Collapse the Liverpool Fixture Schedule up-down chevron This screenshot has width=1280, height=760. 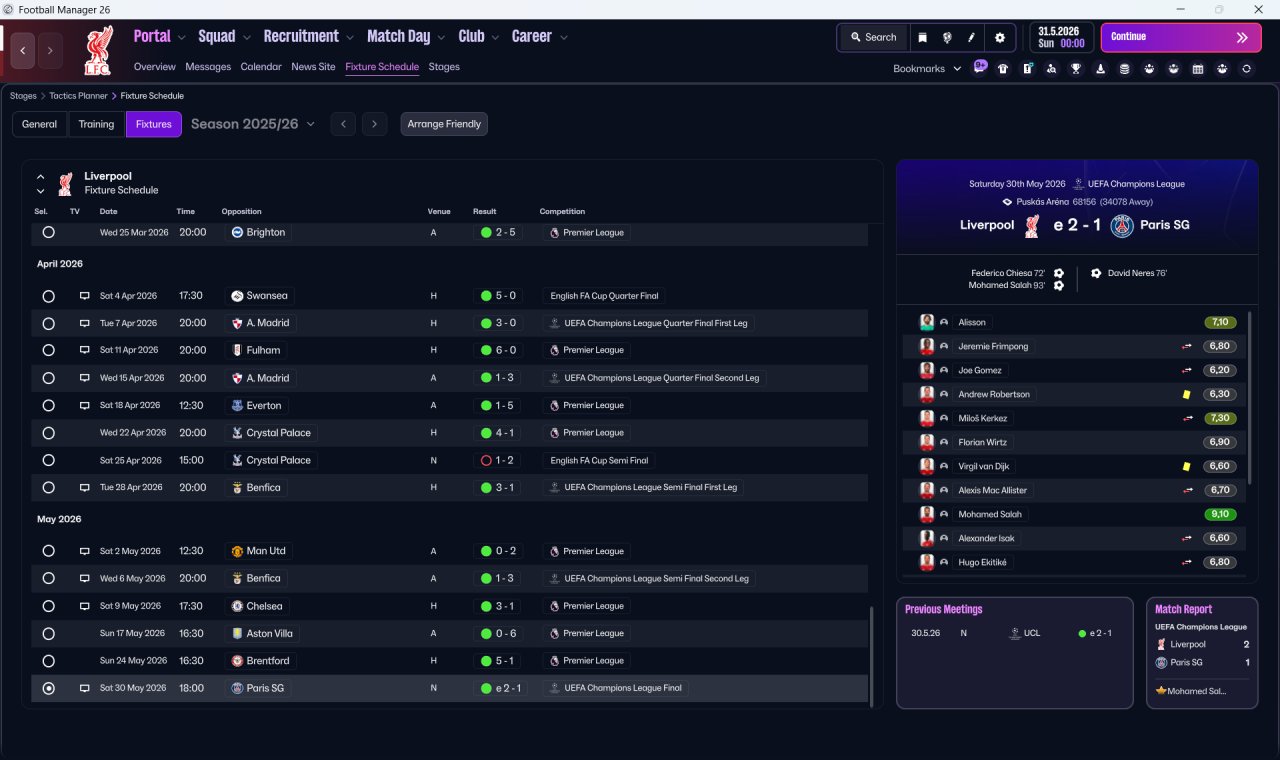41,183
